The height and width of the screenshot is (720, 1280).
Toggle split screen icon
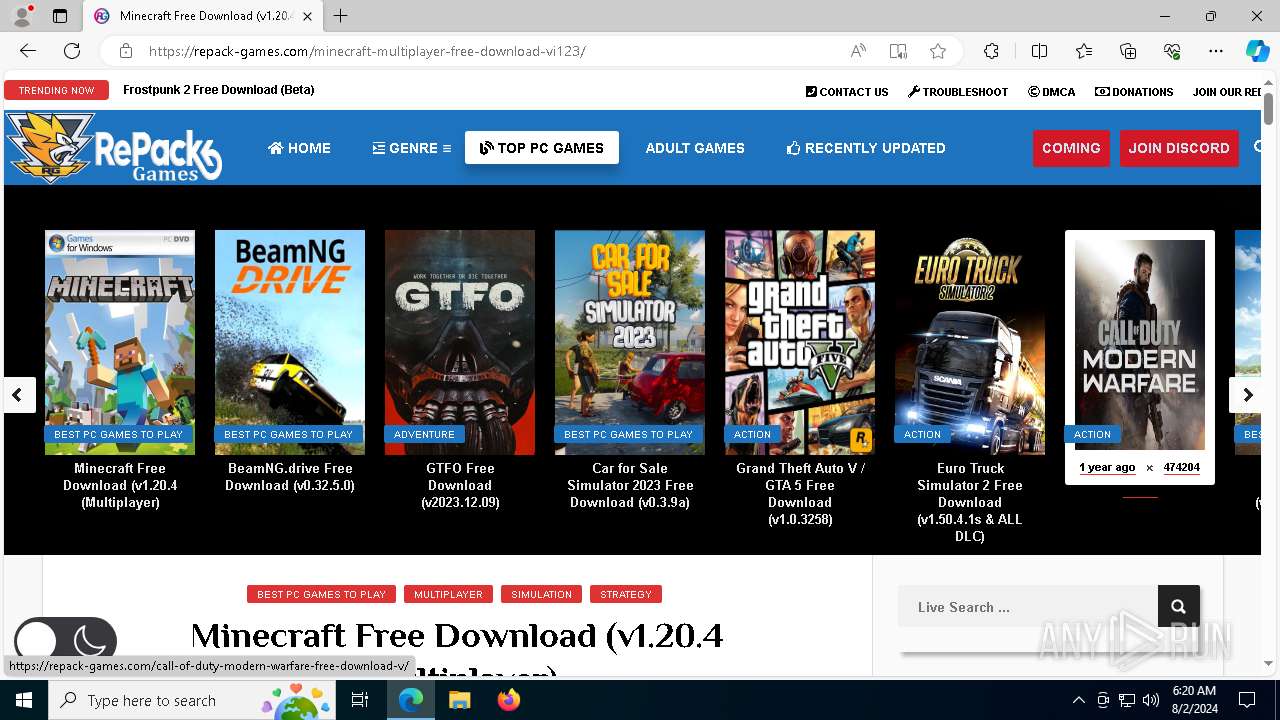click(1039, 51)
